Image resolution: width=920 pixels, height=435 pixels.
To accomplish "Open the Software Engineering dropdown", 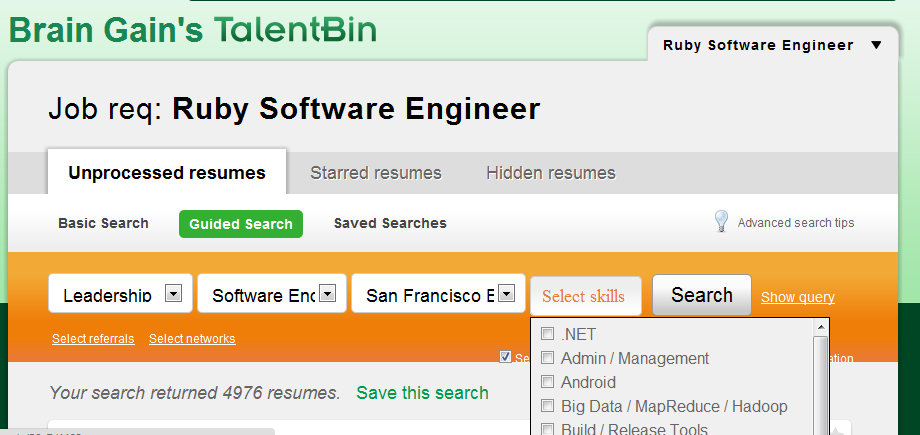I will pyautogui.click(x=330, y=294).
